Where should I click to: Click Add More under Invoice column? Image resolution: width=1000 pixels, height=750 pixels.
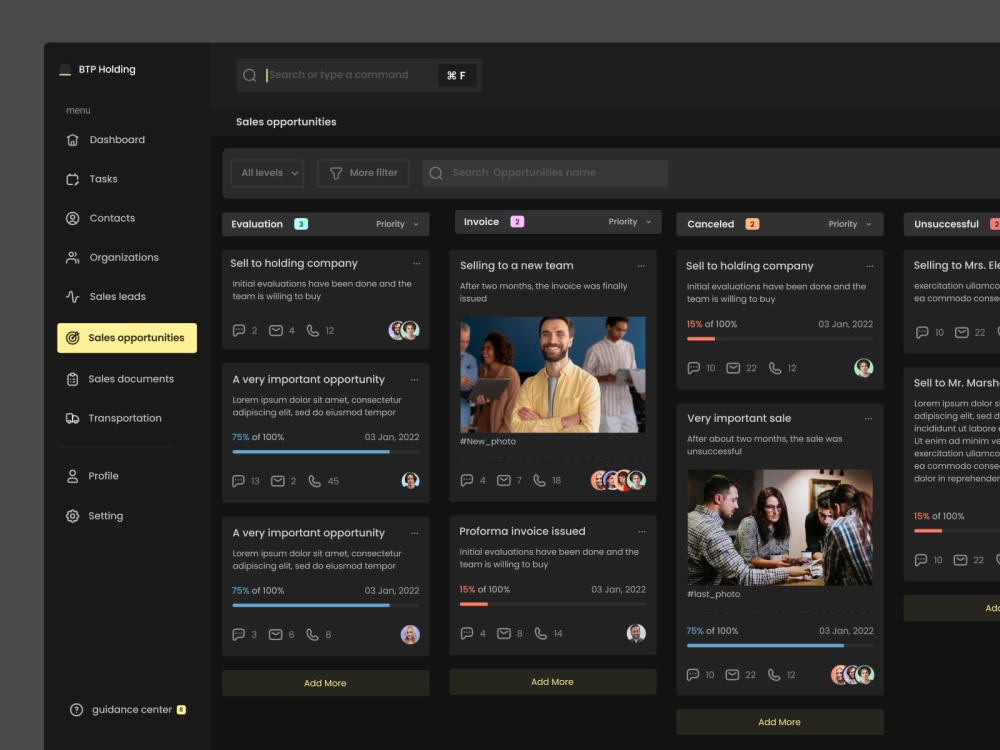click(x=552, y=682)
